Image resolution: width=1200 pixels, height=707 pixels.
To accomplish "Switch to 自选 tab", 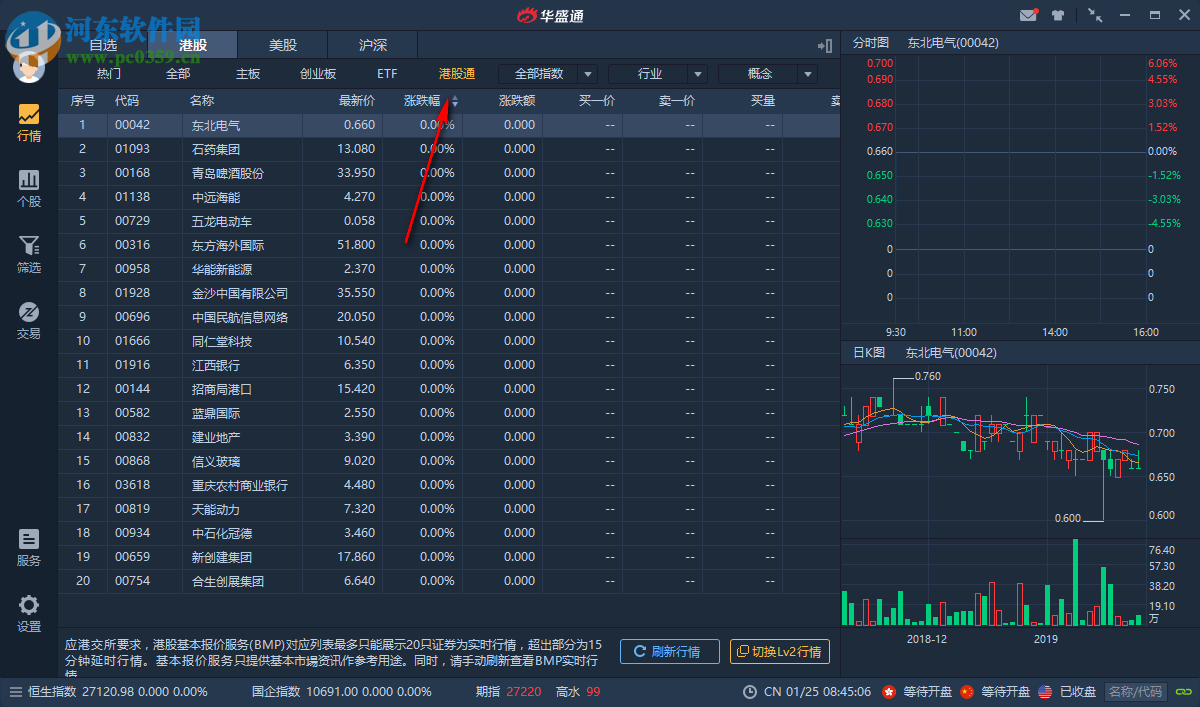I will point(103,45).
